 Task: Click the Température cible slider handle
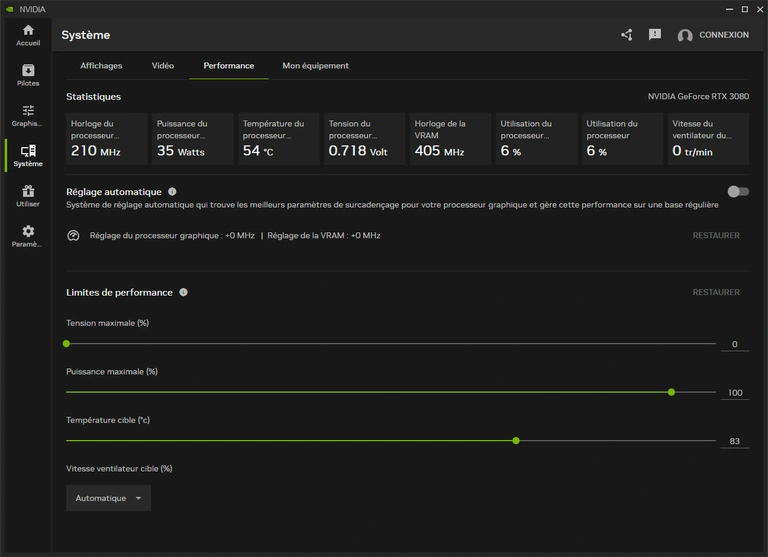[x=516, y=440]
